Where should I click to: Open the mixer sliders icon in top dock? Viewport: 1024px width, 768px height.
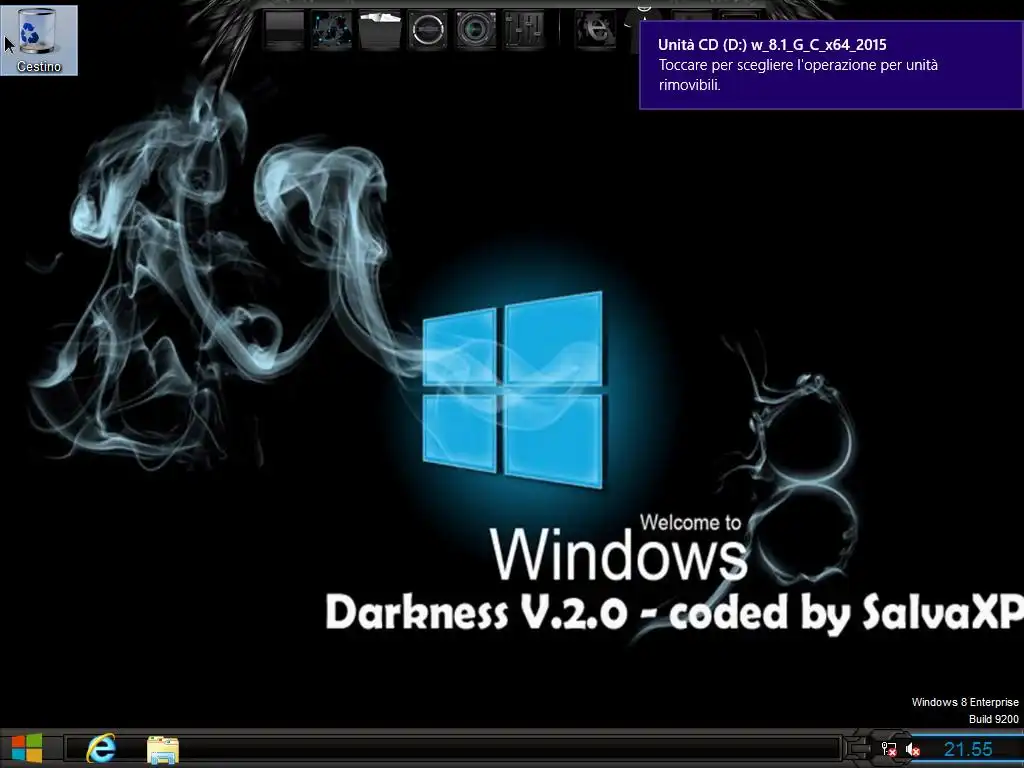point(524,29)
